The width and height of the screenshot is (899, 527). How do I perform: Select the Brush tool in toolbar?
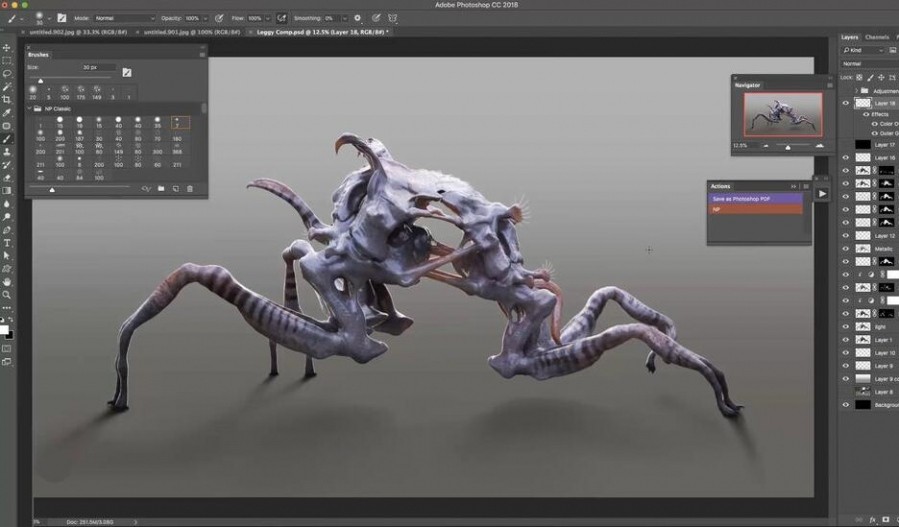point(7,139)
